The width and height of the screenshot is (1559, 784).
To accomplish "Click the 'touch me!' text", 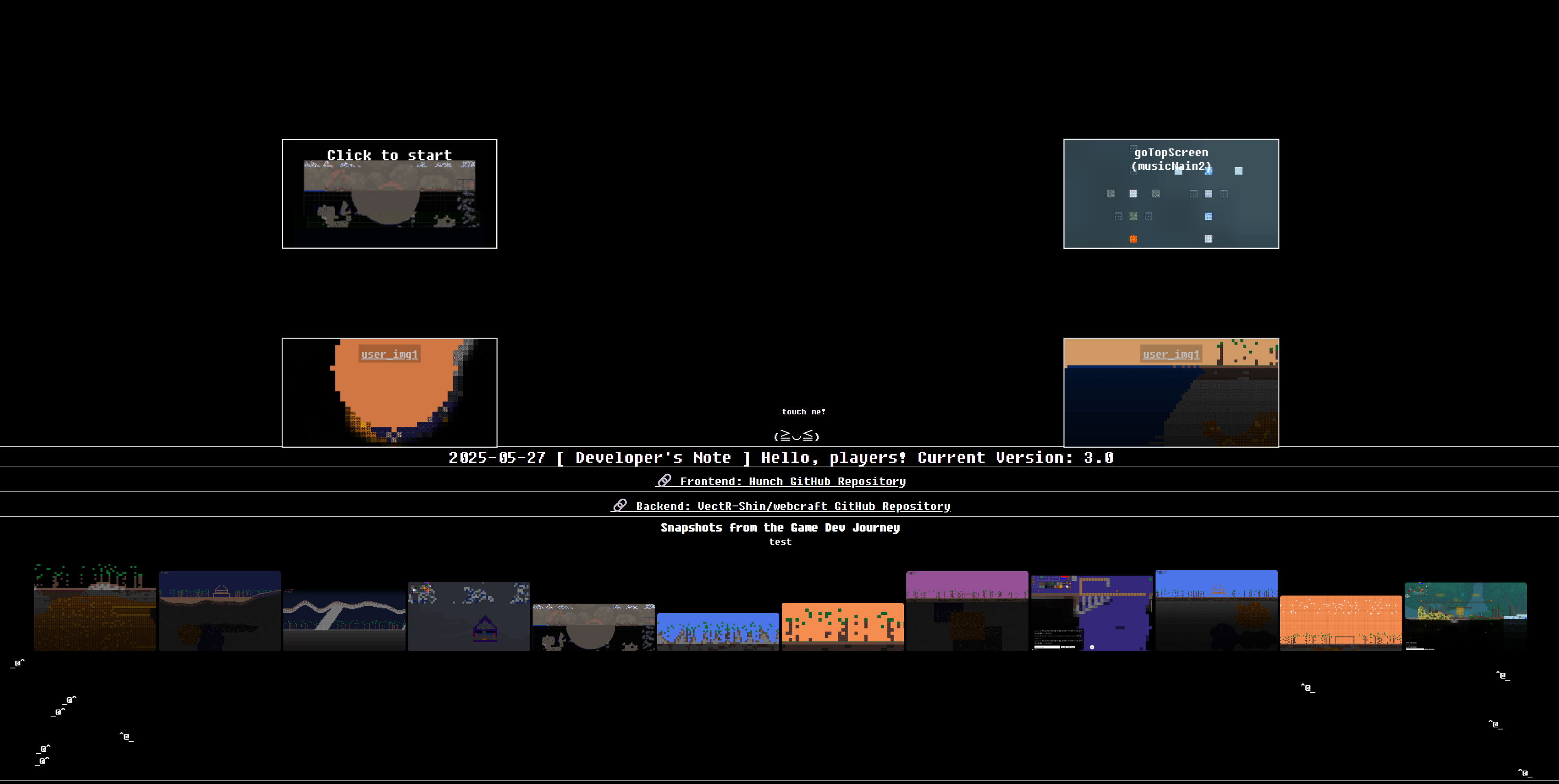I will [x=803, y=412].
